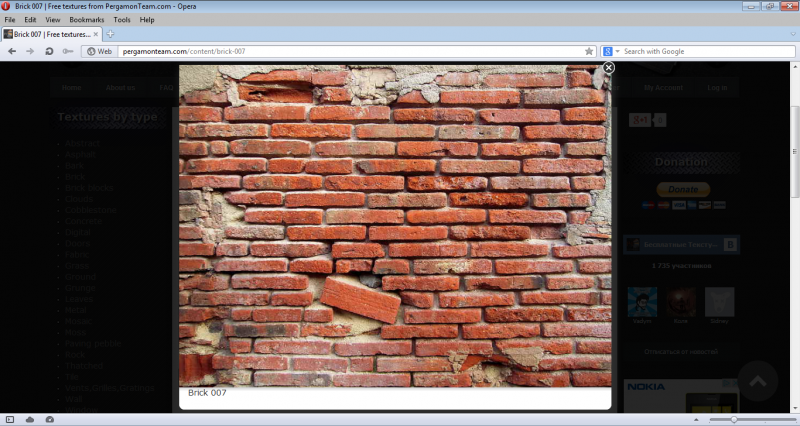Image resolution: width=800 pixels, height=426 pixels.
Task: Open the Vents,Grilles,Gratings textures category
Action: coord(109,388)
